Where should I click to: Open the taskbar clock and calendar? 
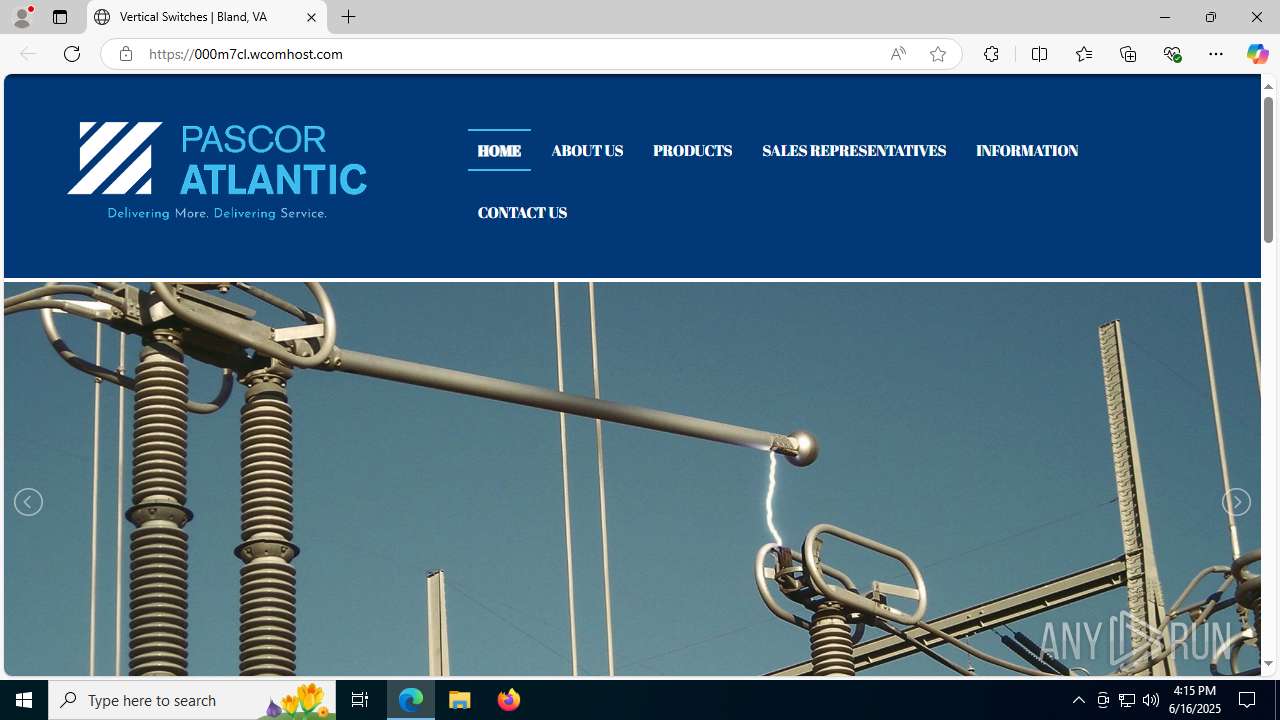point(1195,700)
